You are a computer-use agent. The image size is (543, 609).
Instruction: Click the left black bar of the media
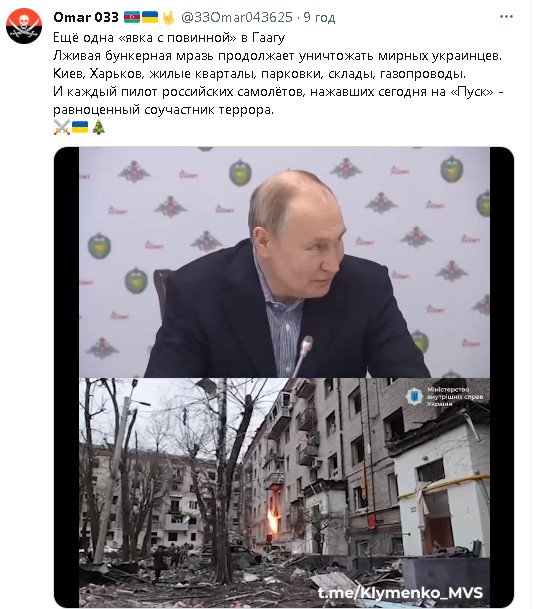click(66, 377)
